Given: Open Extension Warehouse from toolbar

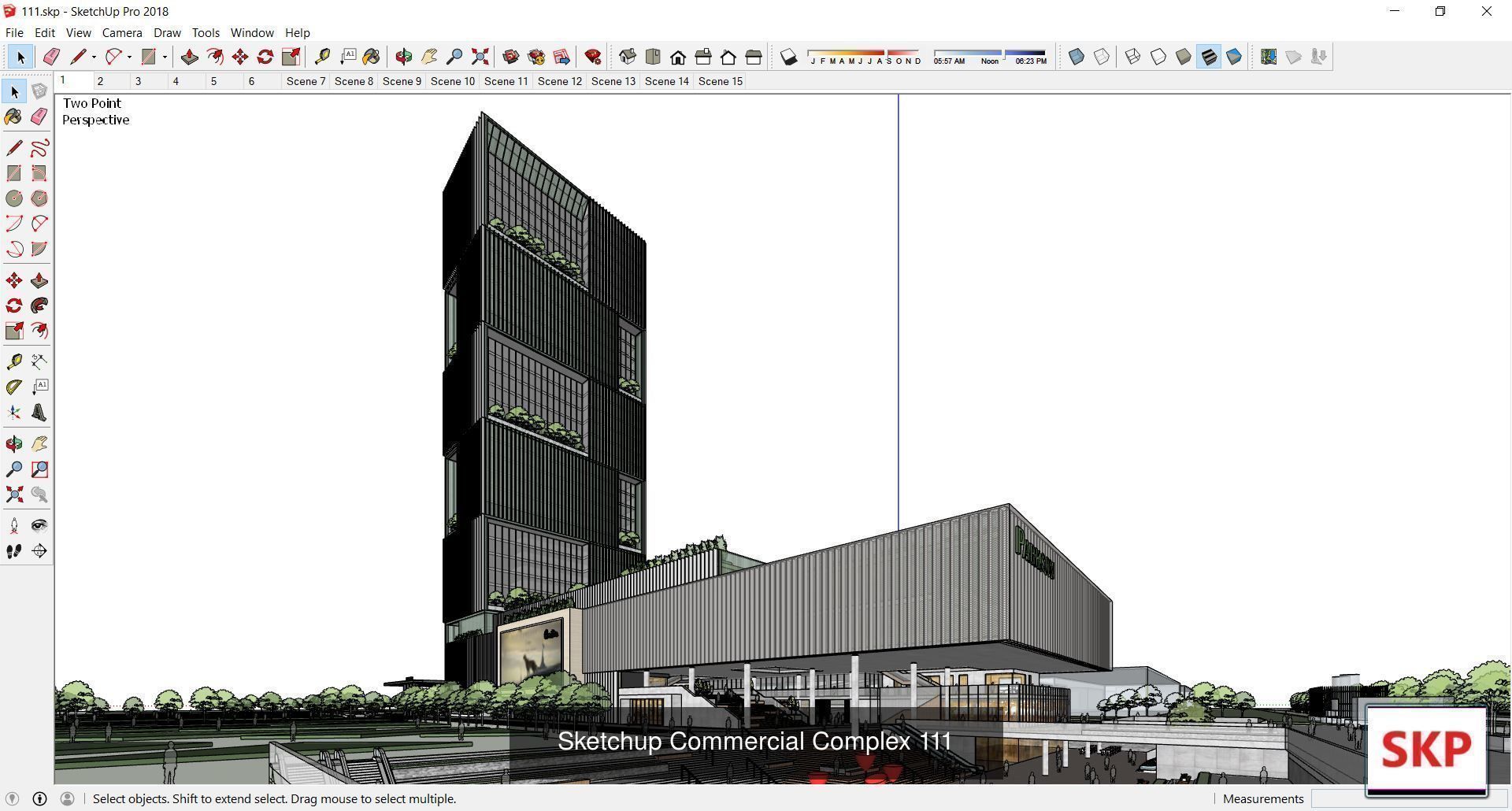Looking at the screenshot, I should [x=561, y=57].
